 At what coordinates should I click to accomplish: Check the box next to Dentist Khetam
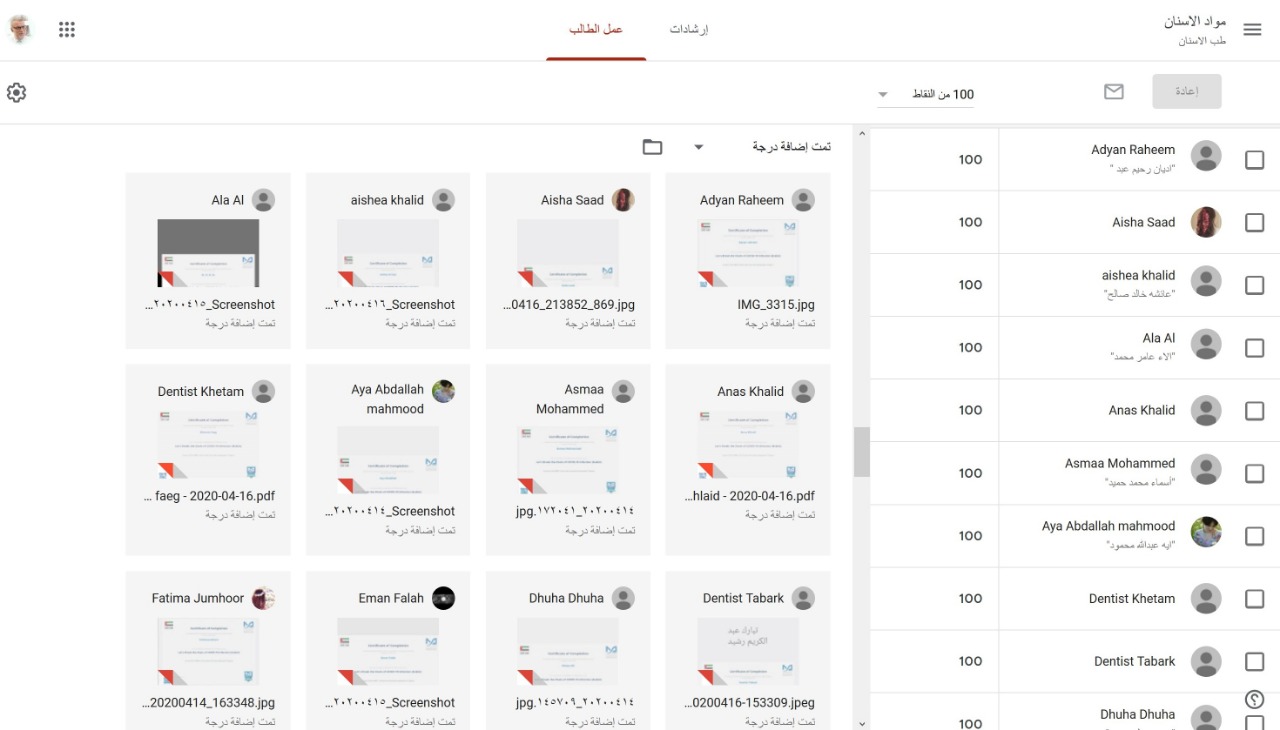pyautogui.click(x=1254, y=599)
